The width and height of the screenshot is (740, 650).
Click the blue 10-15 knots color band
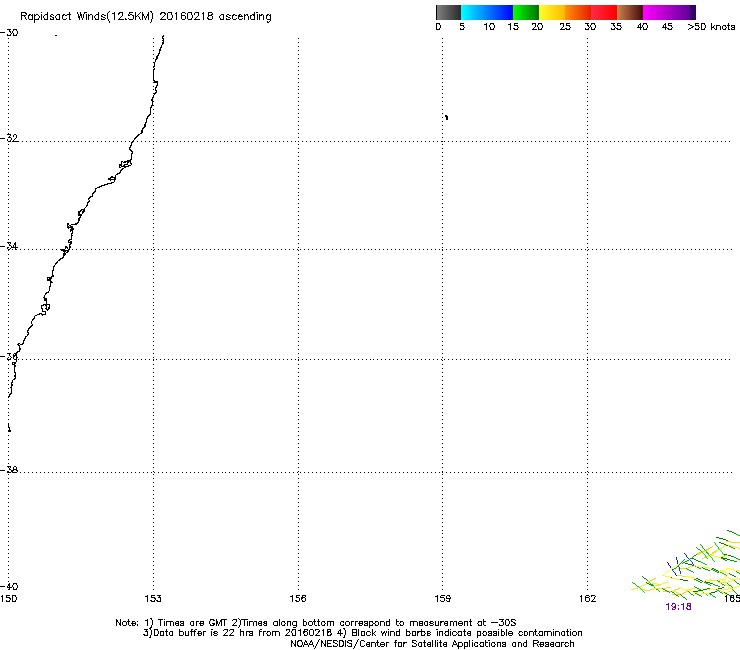pyautogui.click(x=500, y=12)
